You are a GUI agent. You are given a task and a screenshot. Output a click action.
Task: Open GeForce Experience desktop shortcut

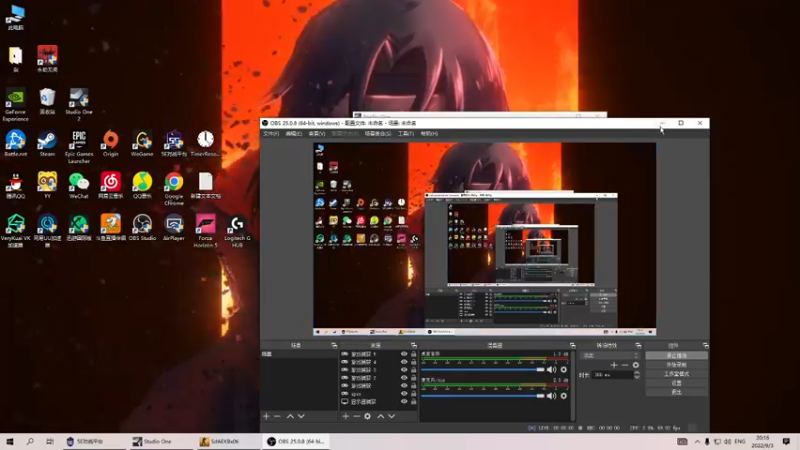[x=15, y=105]
